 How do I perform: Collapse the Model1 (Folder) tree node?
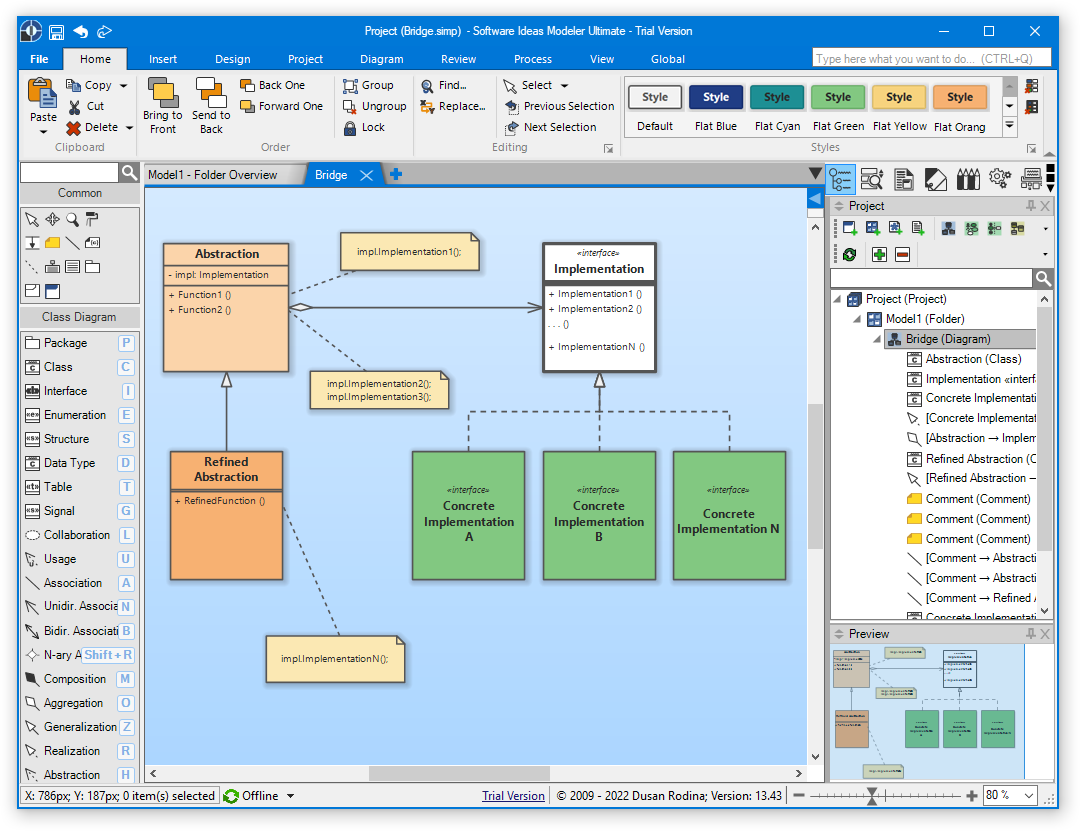point(857,319)
